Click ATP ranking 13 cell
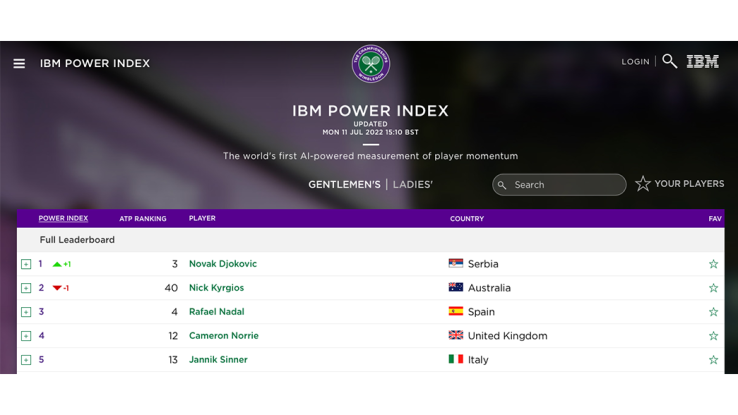This screenshot has height=415, width=738. 173,359
